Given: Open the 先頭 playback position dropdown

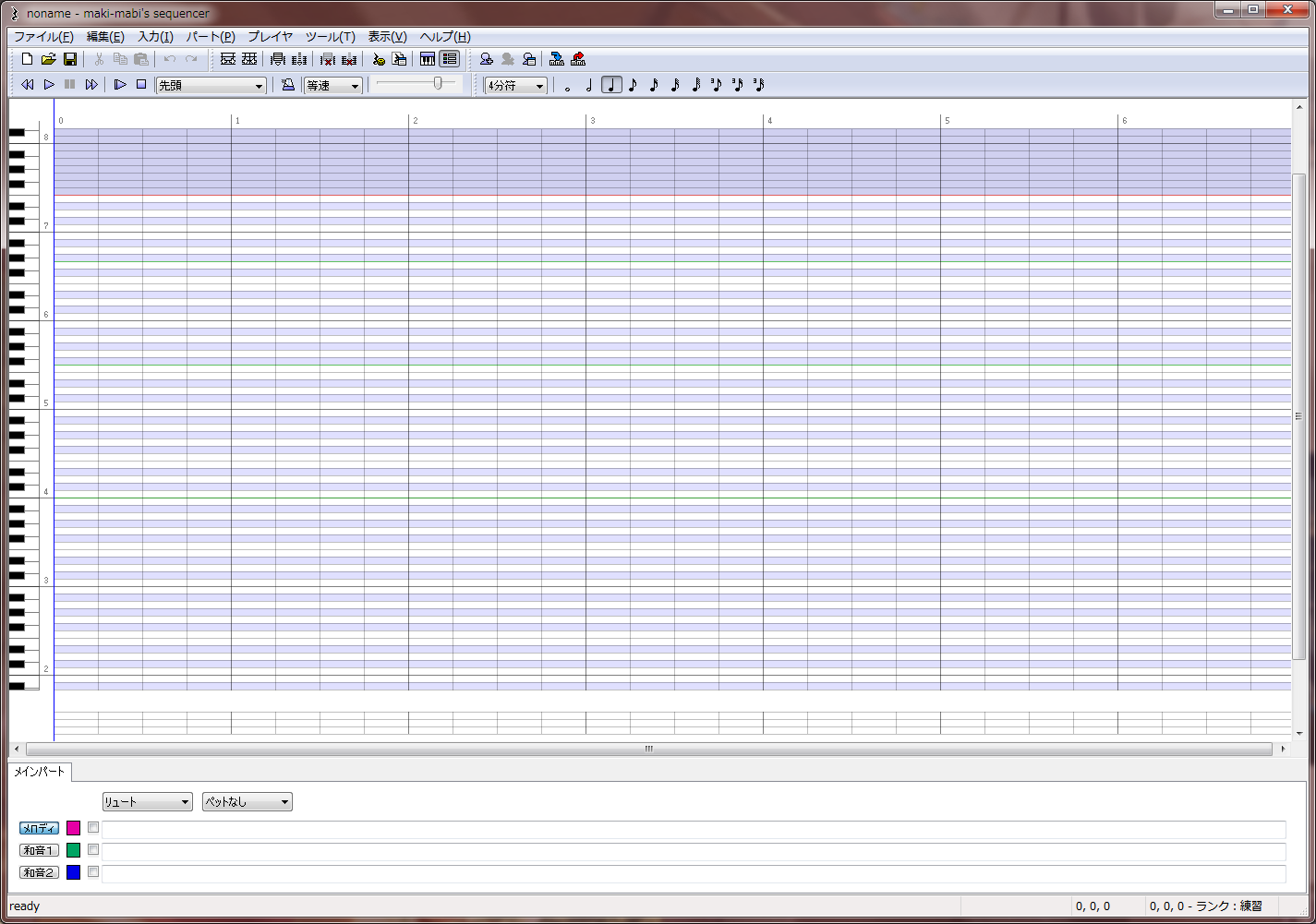Looking at the screenshot, I should click(211, 86).
